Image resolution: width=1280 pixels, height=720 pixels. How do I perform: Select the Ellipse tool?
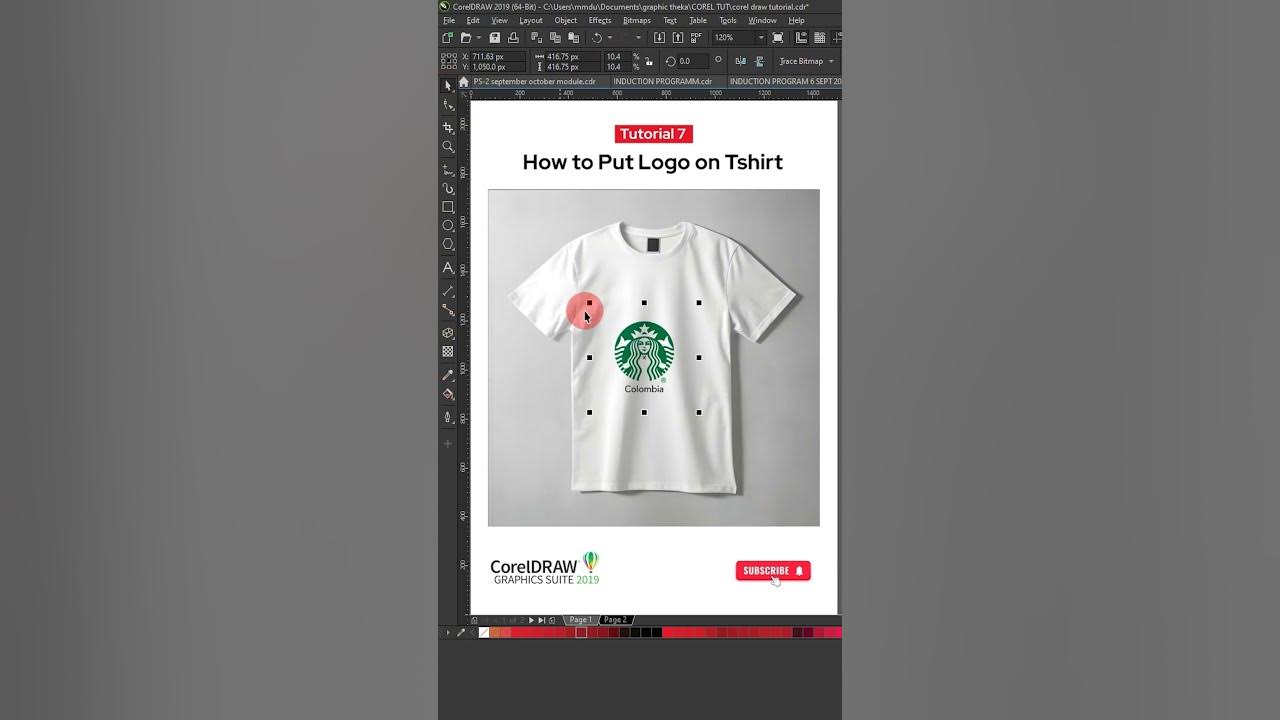pyautogui.click(x=448, y=225)
